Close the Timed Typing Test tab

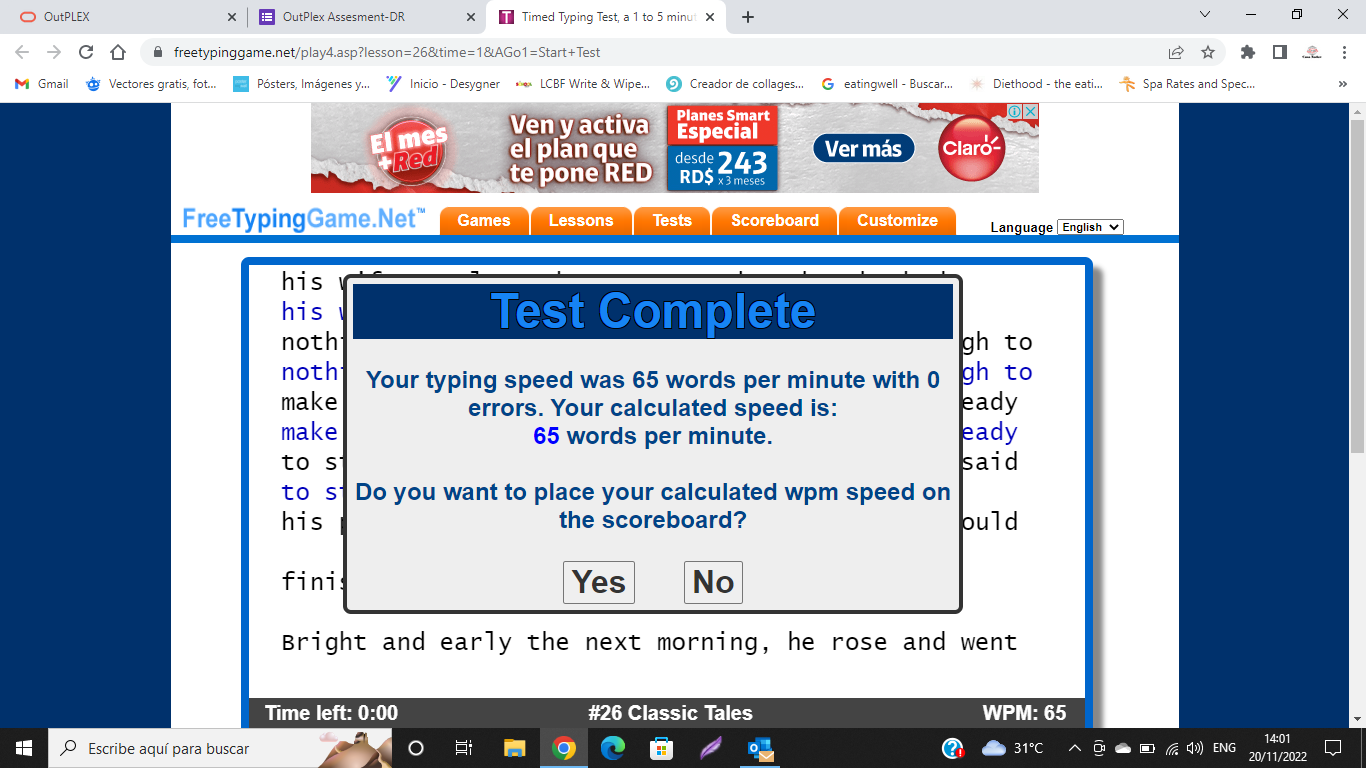(x=709, y=17)
